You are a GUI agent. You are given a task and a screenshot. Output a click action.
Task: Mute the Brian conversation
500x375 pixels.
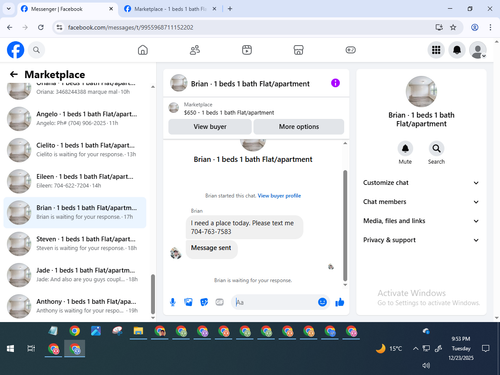click(x=405, y=149)
